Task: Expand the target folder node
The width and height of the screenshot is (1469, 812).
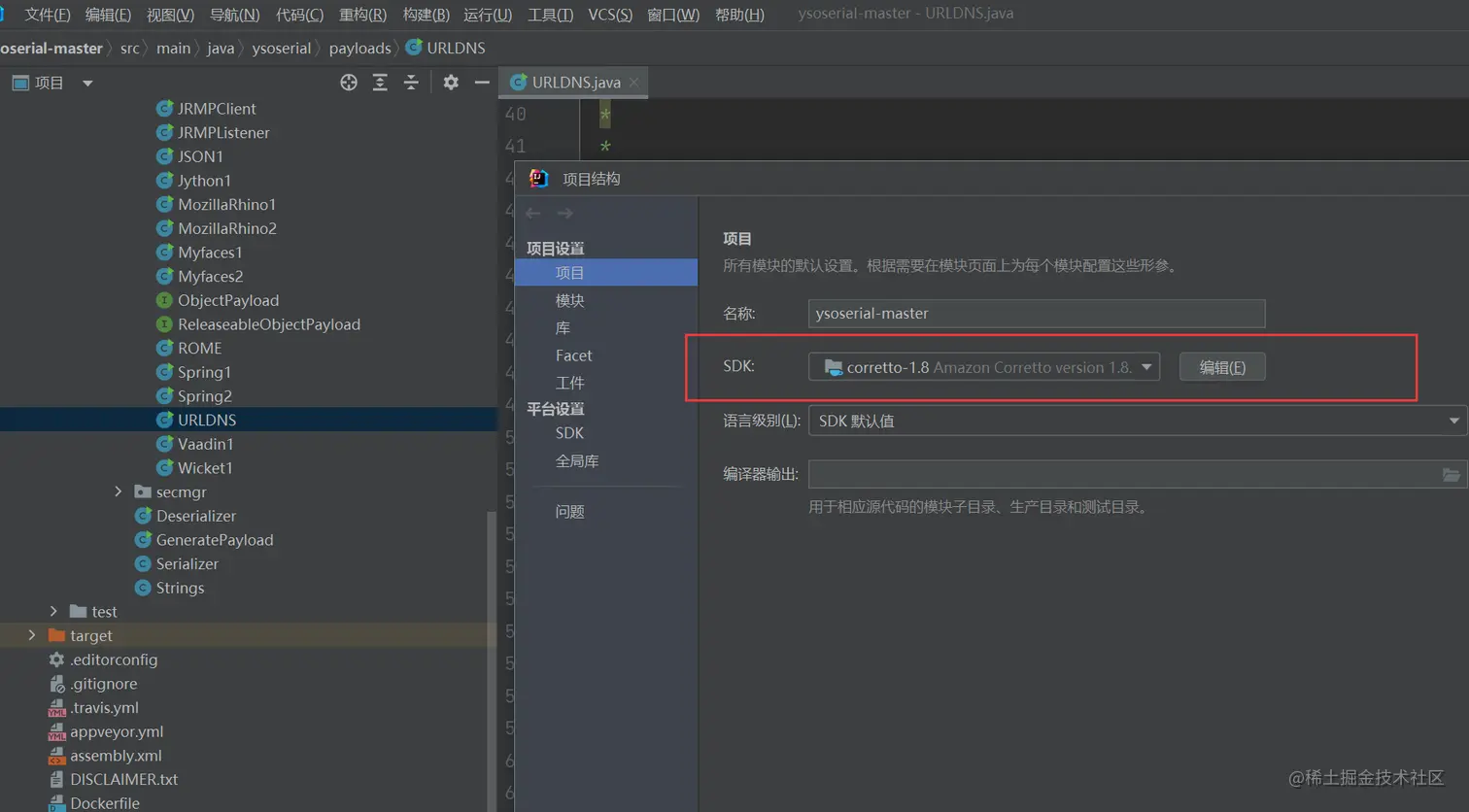Action: point(32,635)
